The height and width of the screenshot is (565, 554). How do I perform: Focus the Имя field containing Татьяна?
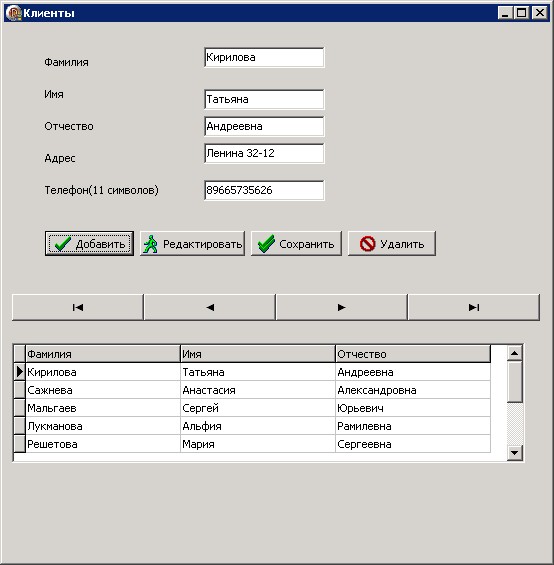[x=264, y=99]
